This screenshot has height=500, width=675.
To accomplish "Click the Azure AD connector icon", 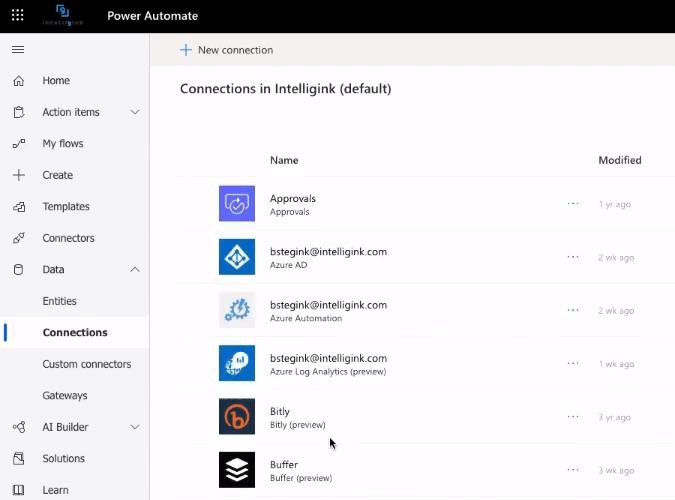I will tap(237, 257).
